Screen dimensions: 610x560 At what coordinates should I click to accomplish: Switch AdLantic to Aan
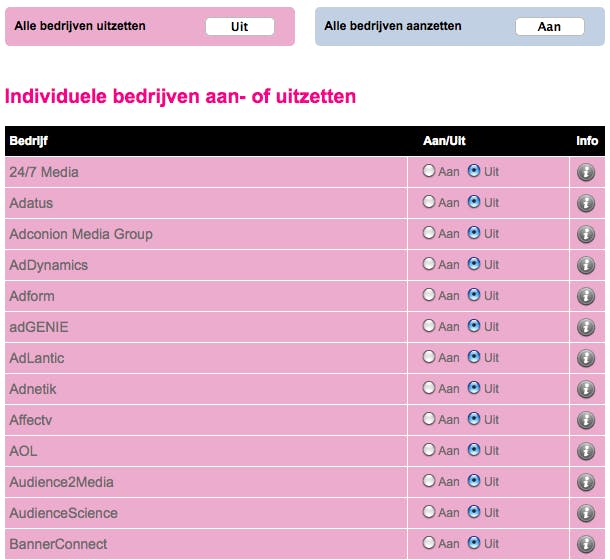[x=428, y=356]
